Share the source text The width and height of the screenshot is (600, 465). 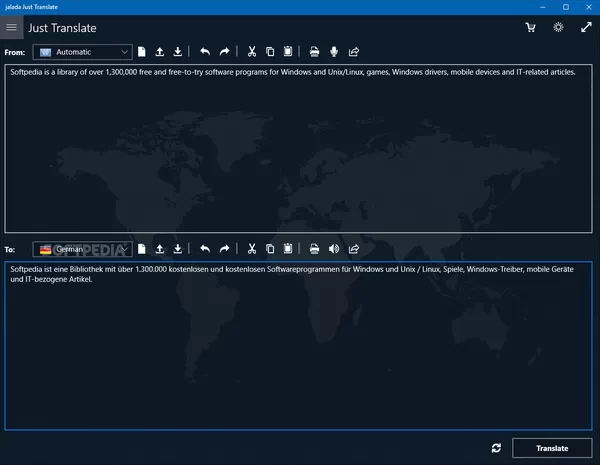[353, 51]
